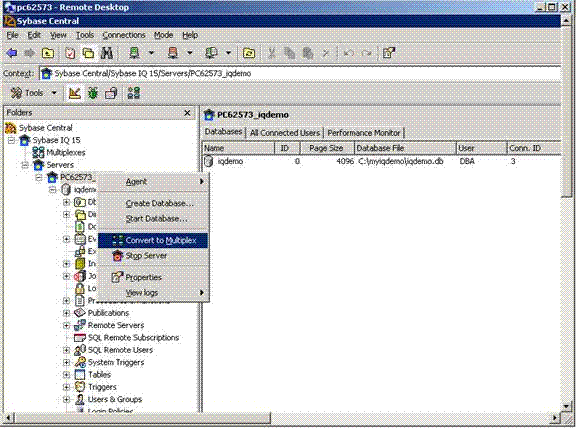The image size is (576, 429).
Task: Select the iqdemo database row
Action: coord(381,162)
